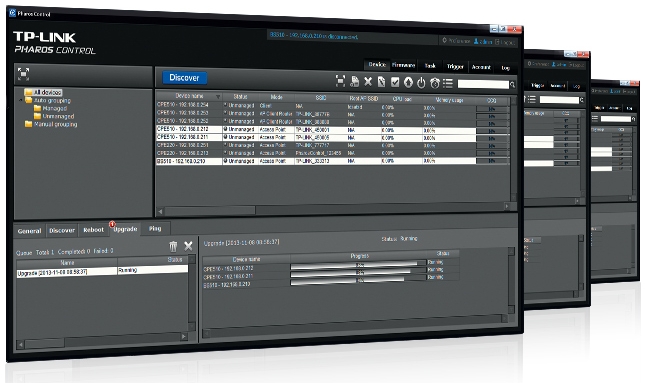645x383 pixels.
Task: Click the alarm clock schedule icon
Action: 434,83
